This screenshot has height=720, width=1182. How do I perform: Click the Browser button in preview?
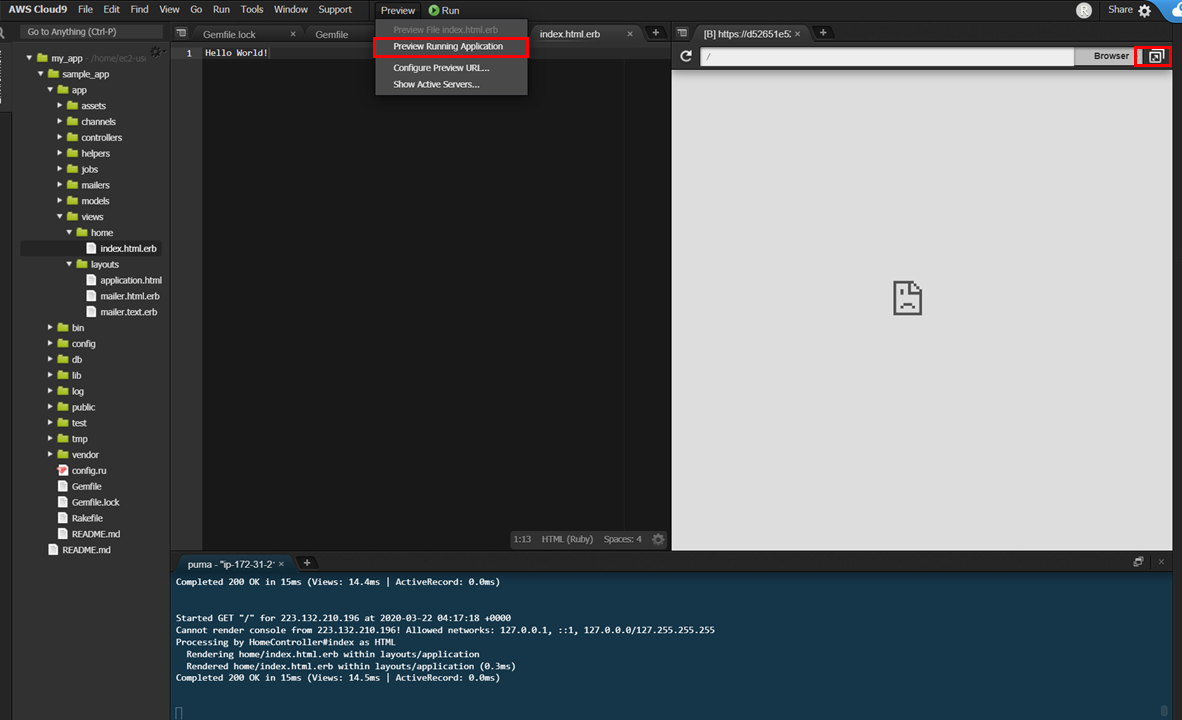click(x=1110, y=56)
